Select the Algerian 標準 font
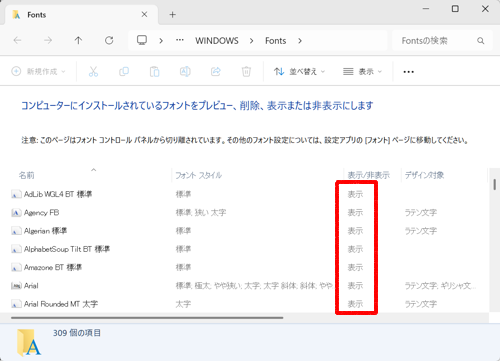500x361 pixels. [x=45, y=231]
